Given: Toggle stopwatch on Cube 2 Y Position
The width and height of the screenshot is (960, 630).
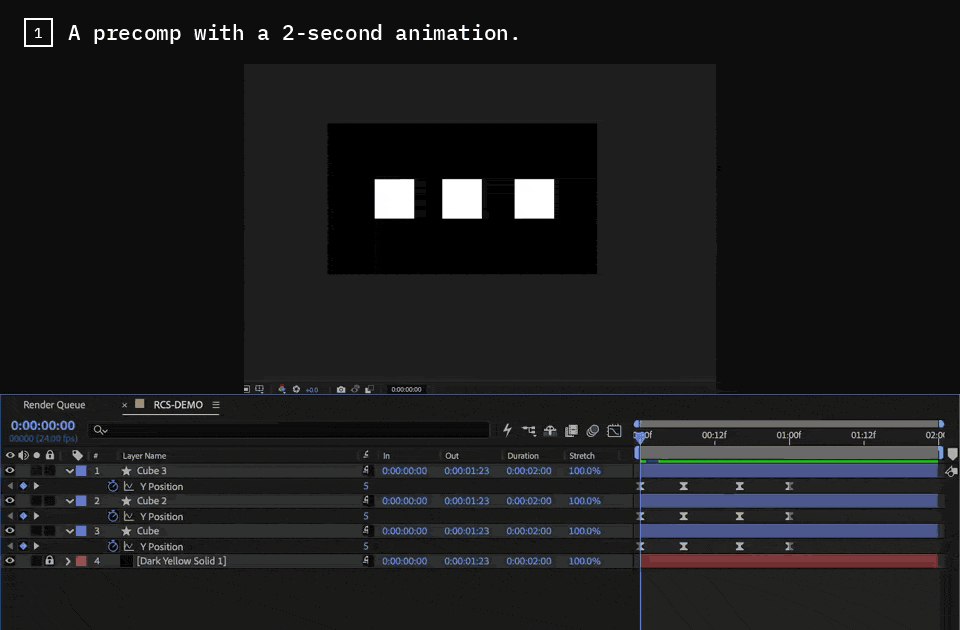Looking at the screenshot, I should click(x=113, y=516).
